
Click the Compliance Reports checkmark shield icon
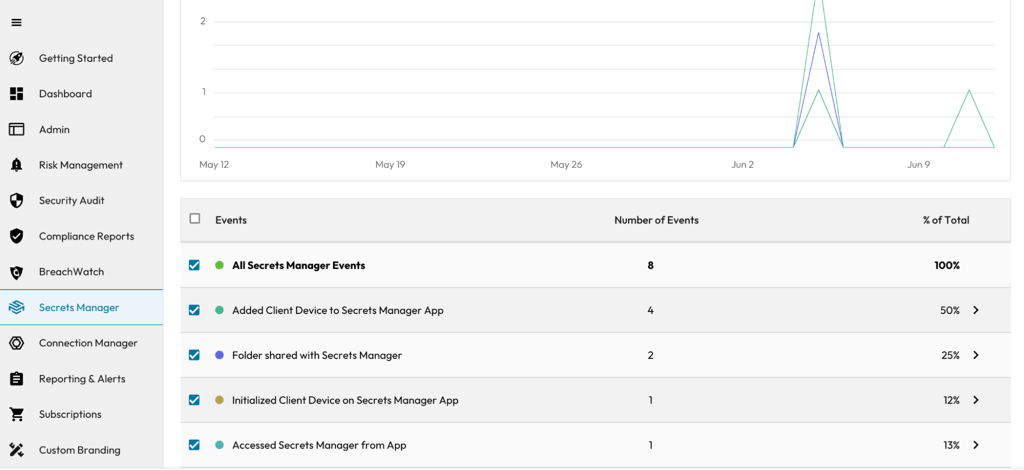tap(16, 236)
